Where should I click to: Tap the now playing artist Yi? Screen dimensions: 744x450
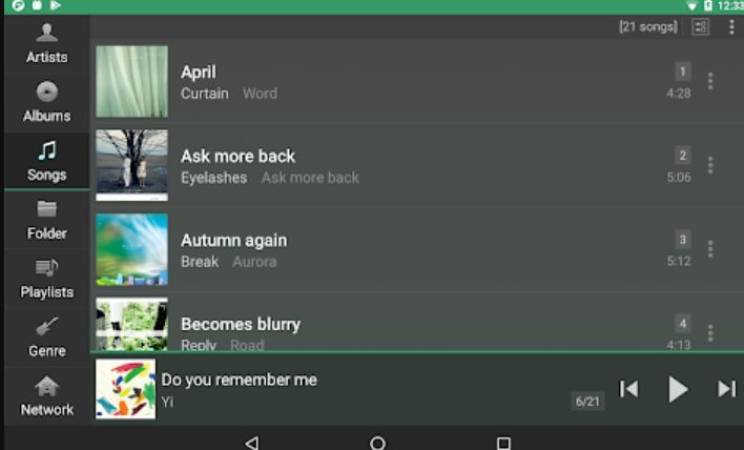pos(167,402)
